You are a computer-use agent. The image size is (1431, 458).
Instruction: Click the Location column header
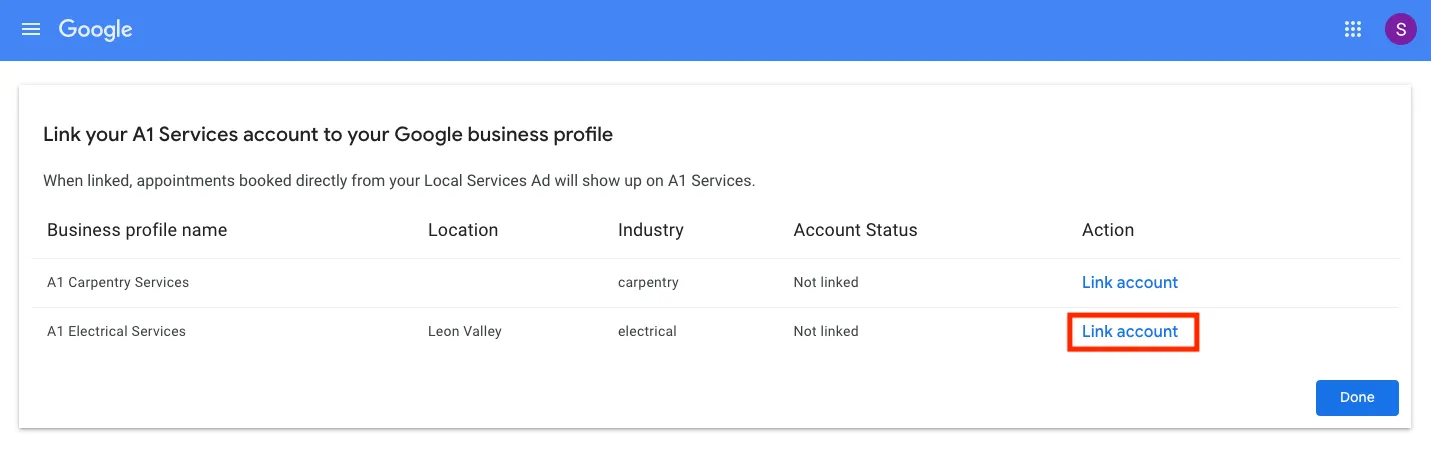463,230
